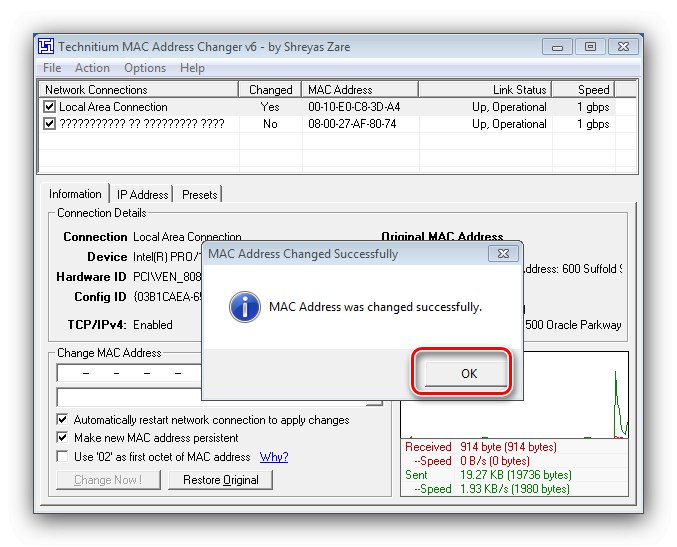Switch to the IP Address tab
Viewport: 677px width, 547px height.
(x=142, y=195)
